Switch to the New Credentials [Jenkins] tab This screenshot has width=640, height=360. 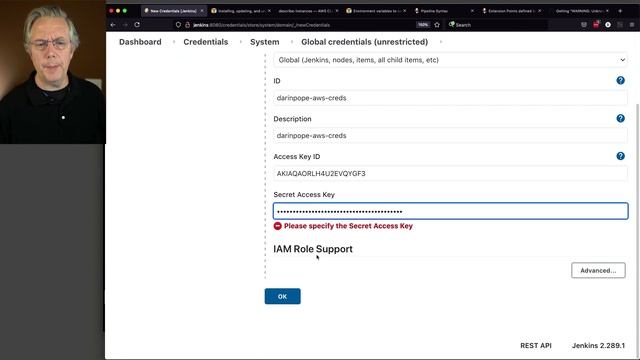tap(173, 11)
